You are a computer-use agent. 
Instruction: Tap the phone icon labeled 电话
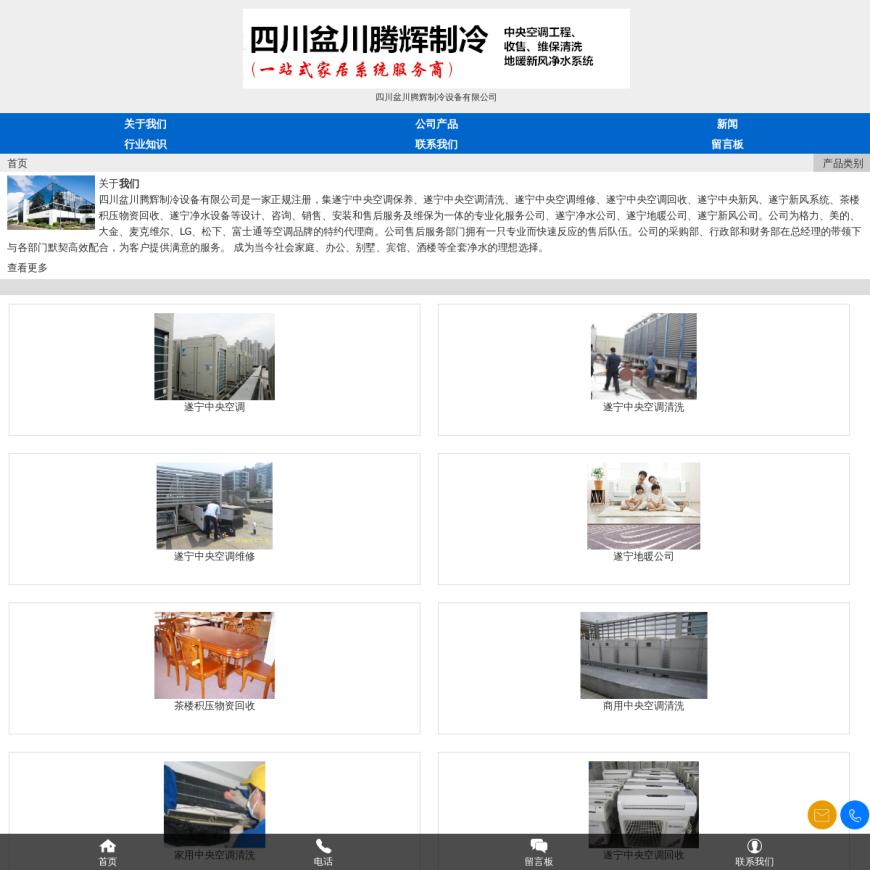point(323,846)
